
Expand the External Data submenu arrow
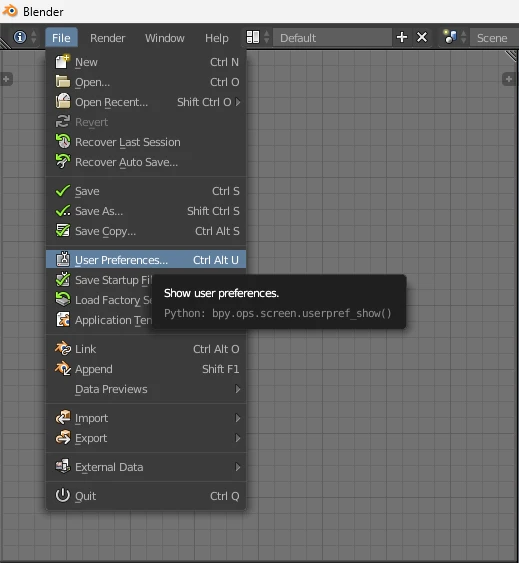point(238,467)
